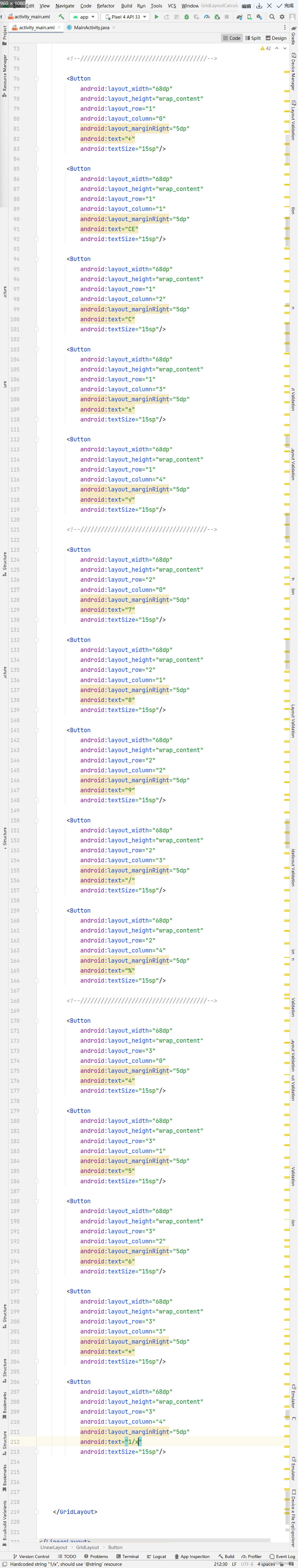298x1568 pixels.
Task: Collapse the Button block at line 85
Action: tap(36, 169)
